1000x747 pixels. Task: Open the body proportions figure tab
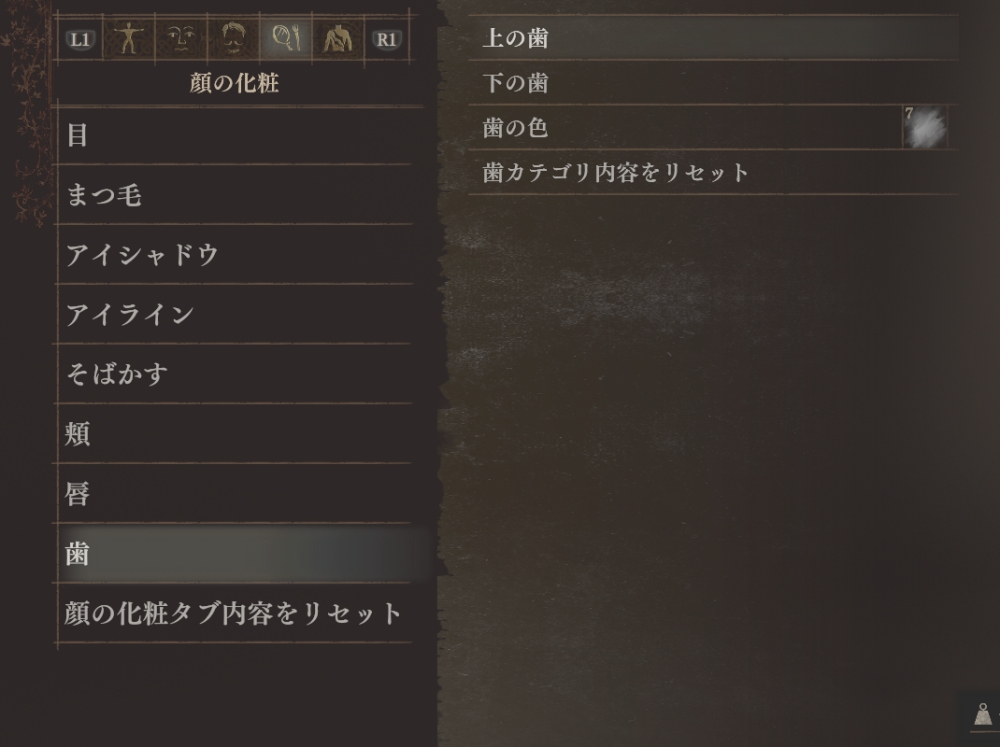click(x=129, y=39)
